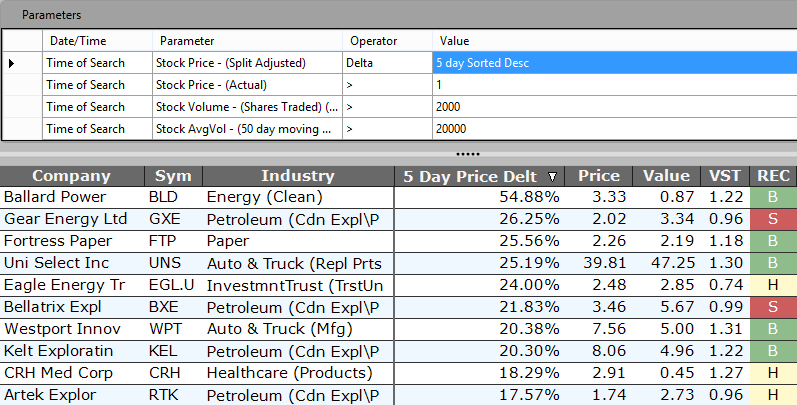Image resolution: width=797 pixels, height=405 pixels.
Task: Click the splitter dots between panels
Action: point(468,154)
